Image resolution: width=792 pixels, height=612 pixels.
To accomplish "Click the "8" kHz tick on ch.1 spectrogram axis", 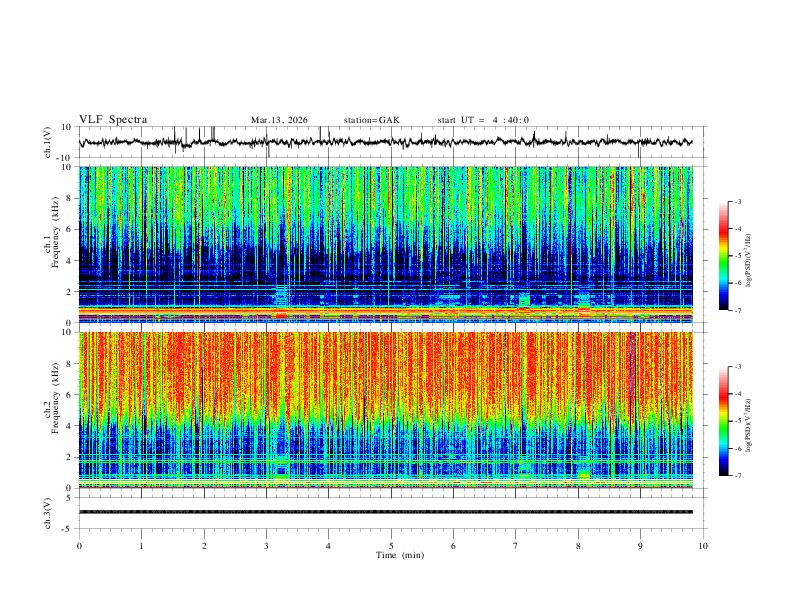I will 70,198.
